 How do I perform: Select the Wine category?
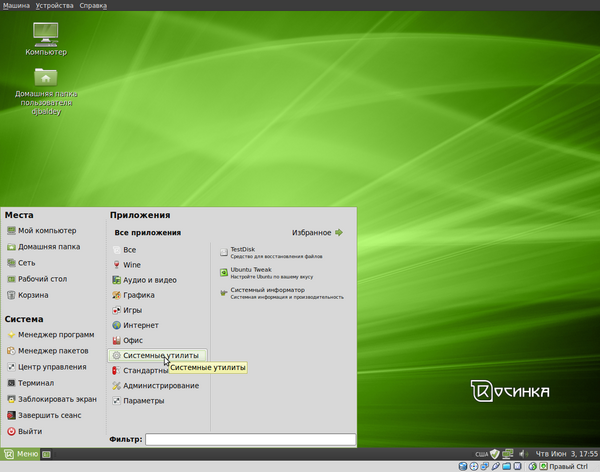[132, 265]
